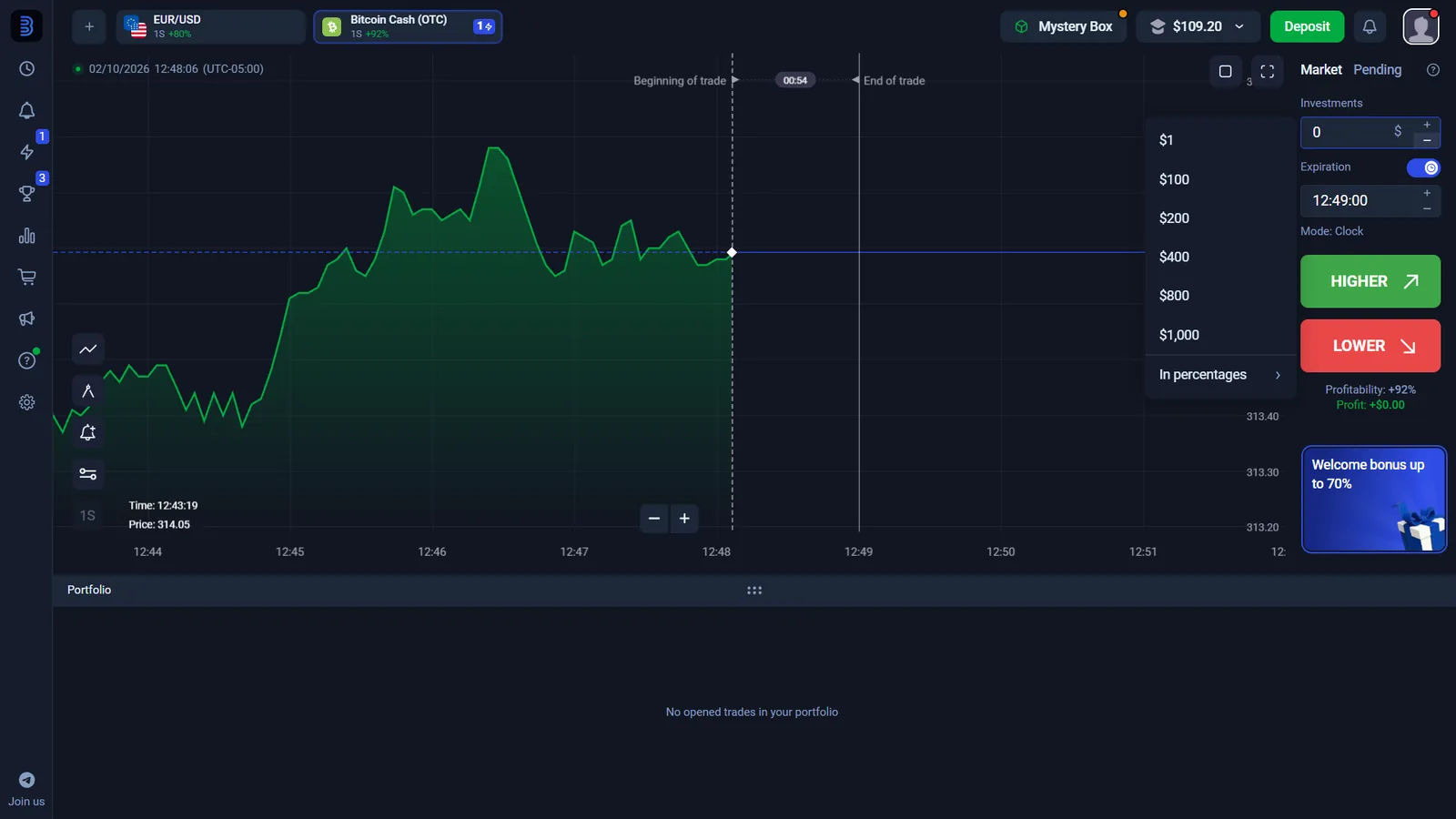1456x819 pixels.
Task: Open the trade history clock icon
Action: pyautogui.click(x=26, y=69)
